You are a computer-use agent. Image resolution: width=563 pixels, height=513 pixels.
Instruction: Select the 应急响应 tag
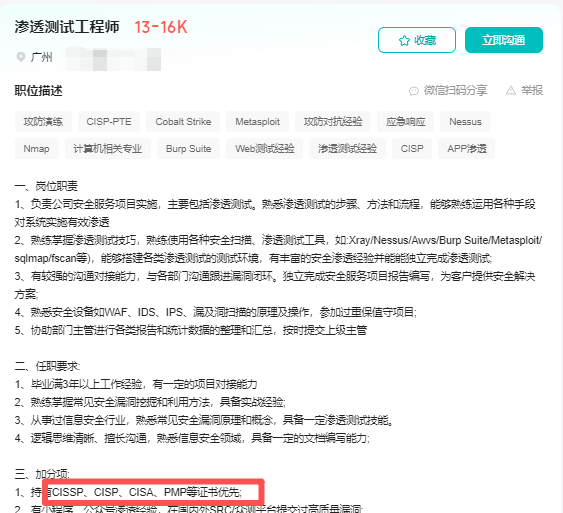pyautogui.click(x=405, y=122)
